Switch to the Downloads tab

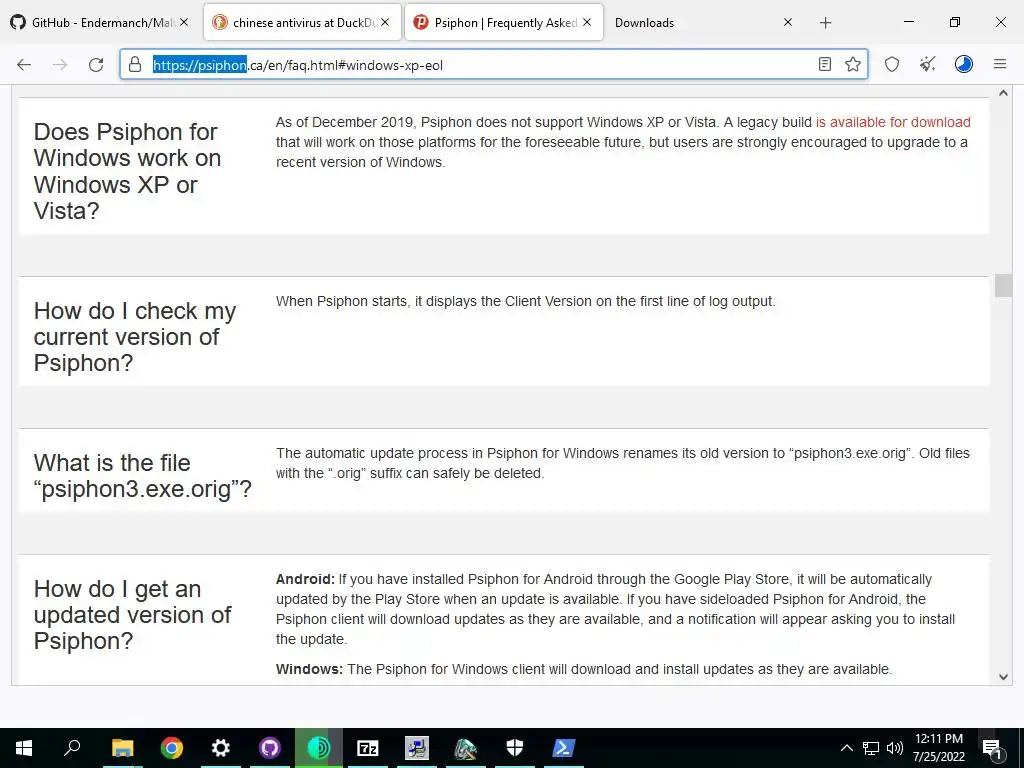704,22
